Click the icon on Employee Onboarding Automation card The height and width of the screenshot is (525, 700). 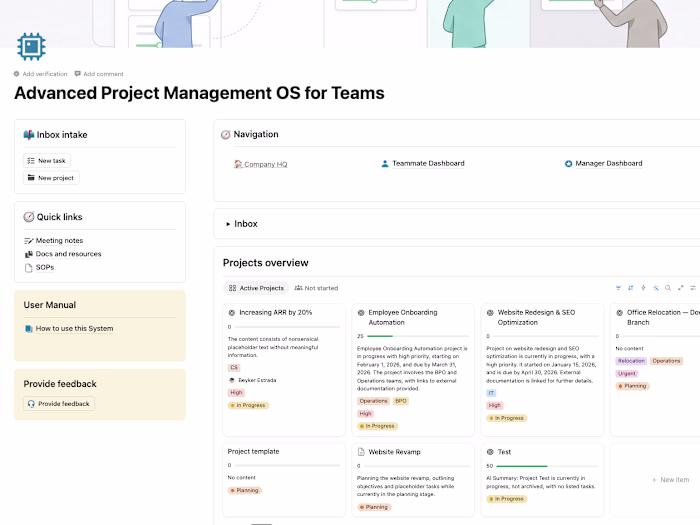click(x=361, y=312)
